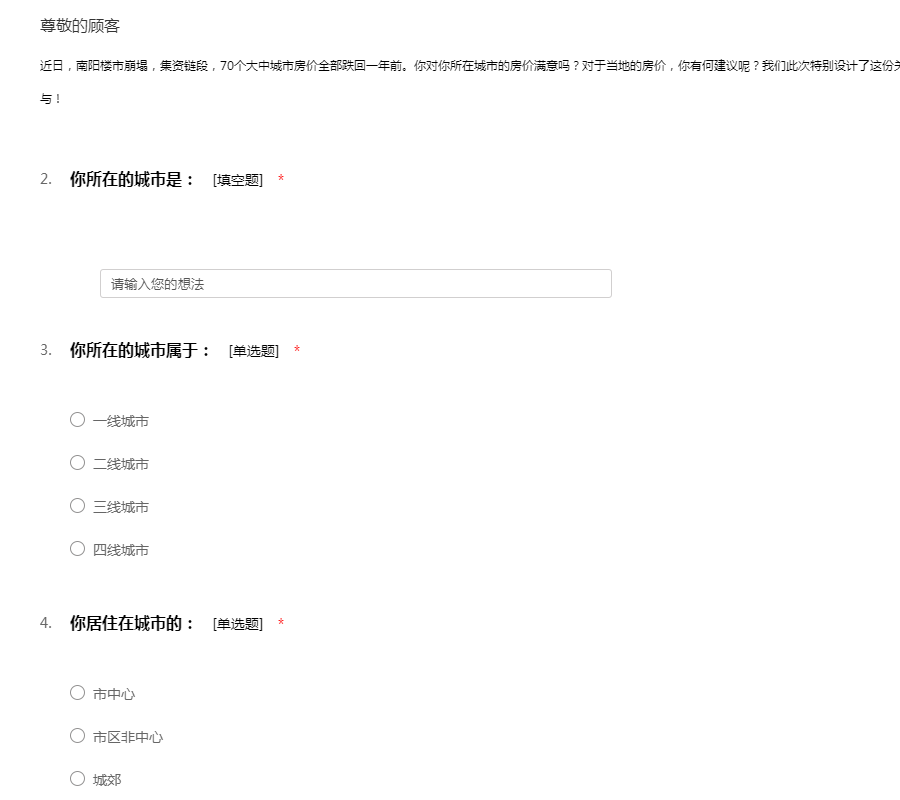This screenshot has height=800, width=900.
Task: Click question title 你所在的城市是
Action: 132,180
